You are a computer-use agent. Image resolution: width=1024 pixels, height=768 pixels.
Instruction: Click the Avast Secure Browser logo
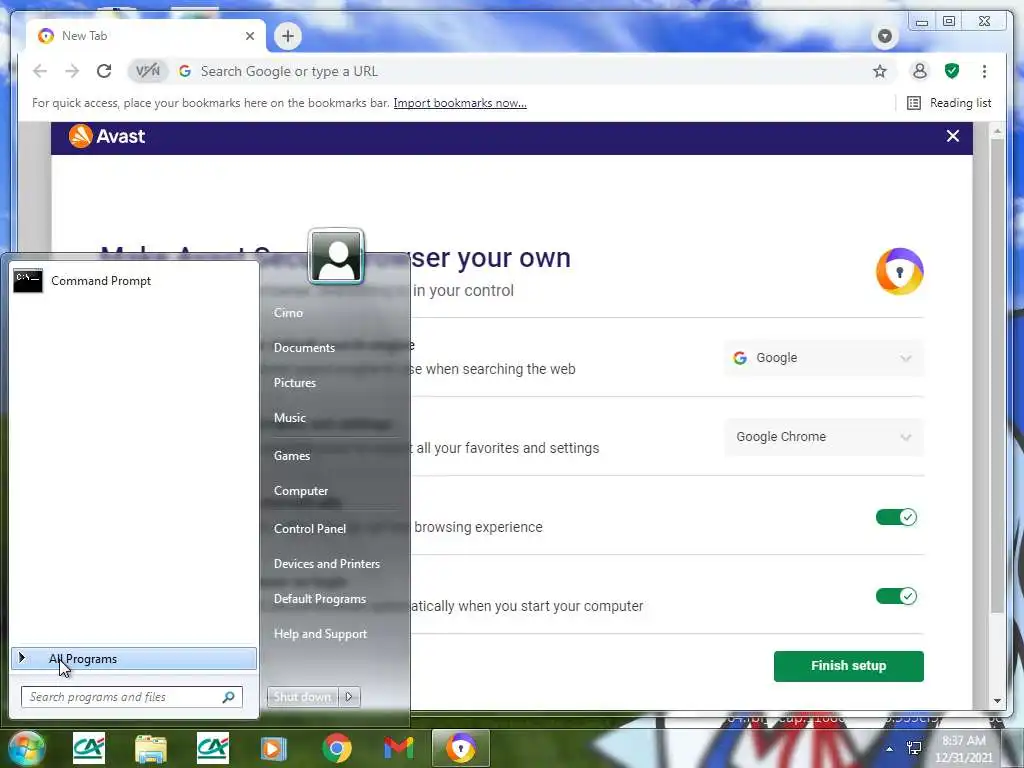(899, 271)
